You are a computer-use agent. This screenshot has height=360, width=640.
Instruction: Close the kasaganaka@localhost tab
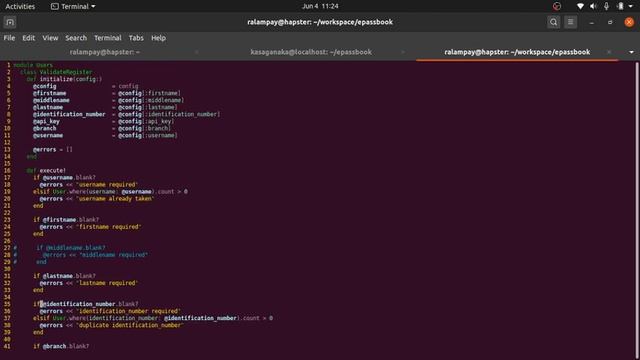403,52
